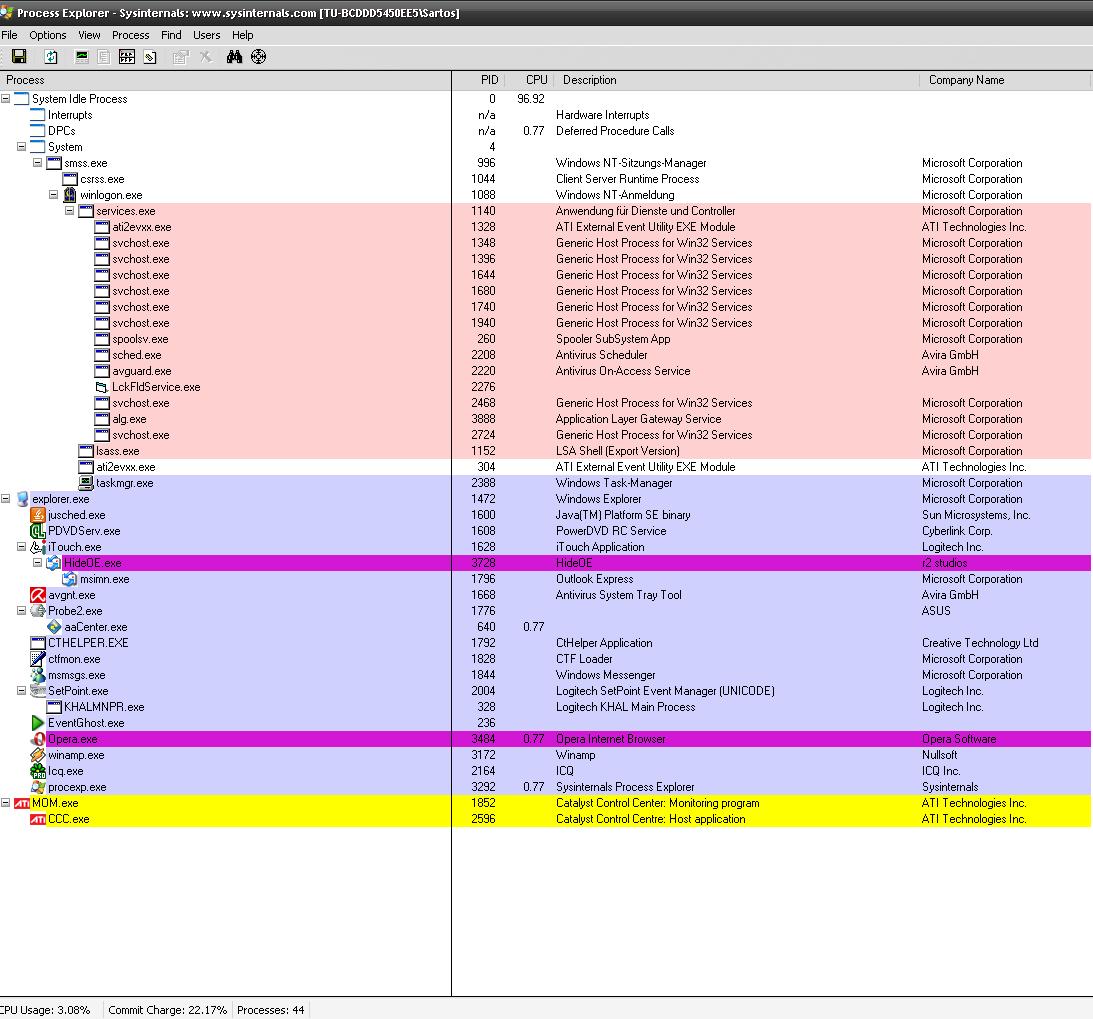1093x1019 pixels.
Task: Collapse the iTouch.exe tree node
Action: point(22,546)
